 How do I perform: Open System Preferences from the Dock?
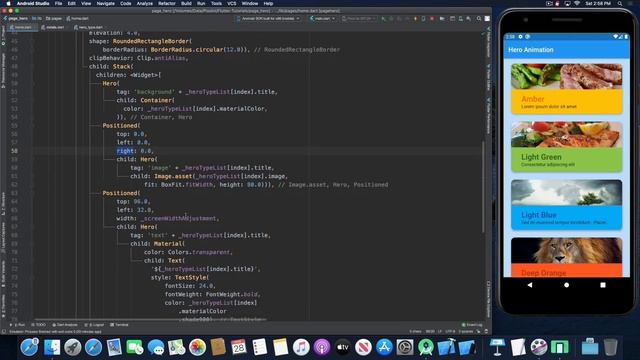[x=405, y=347]
